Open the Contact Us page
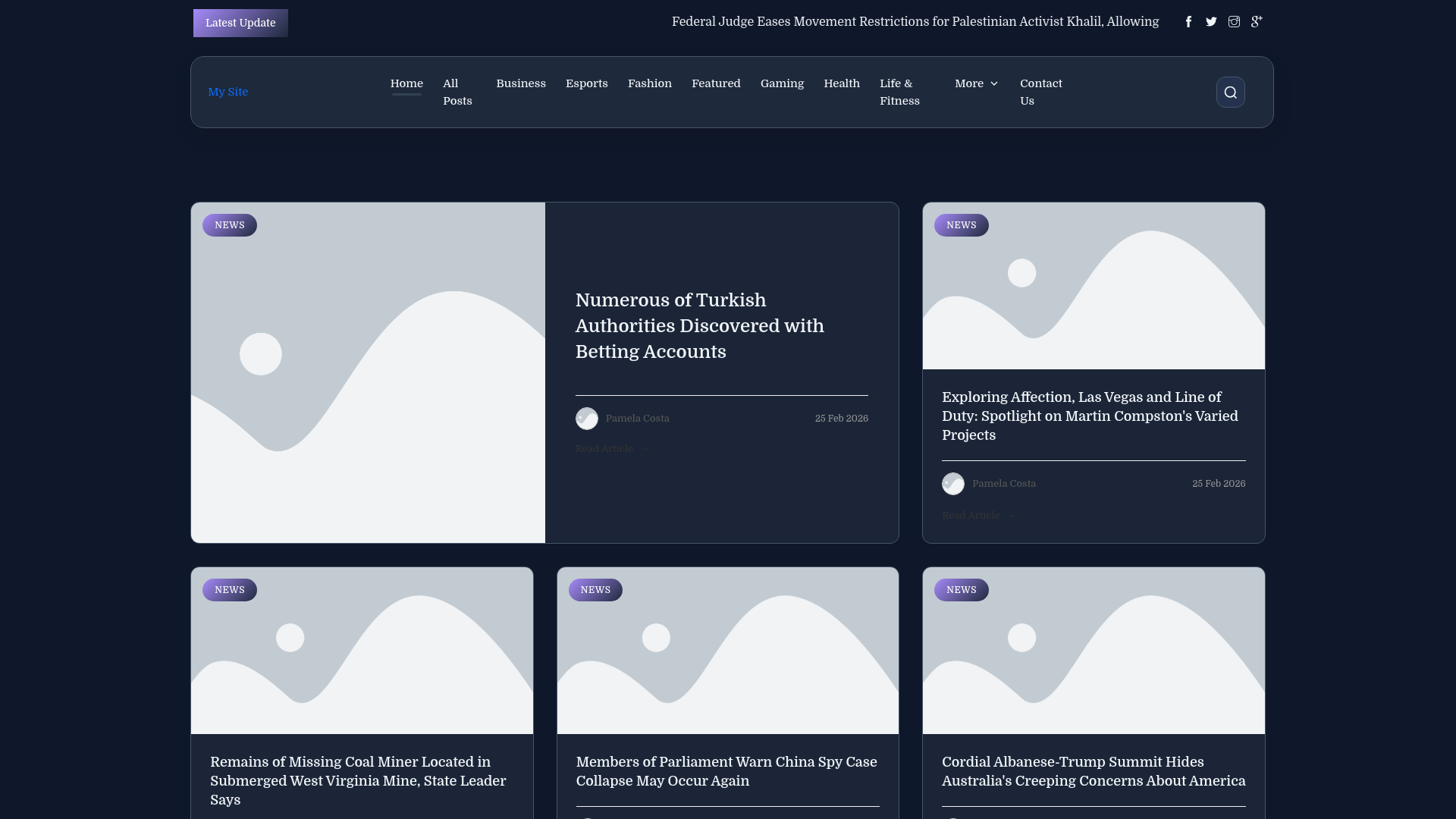The image size is (1456, 819). click(1041, 92)
